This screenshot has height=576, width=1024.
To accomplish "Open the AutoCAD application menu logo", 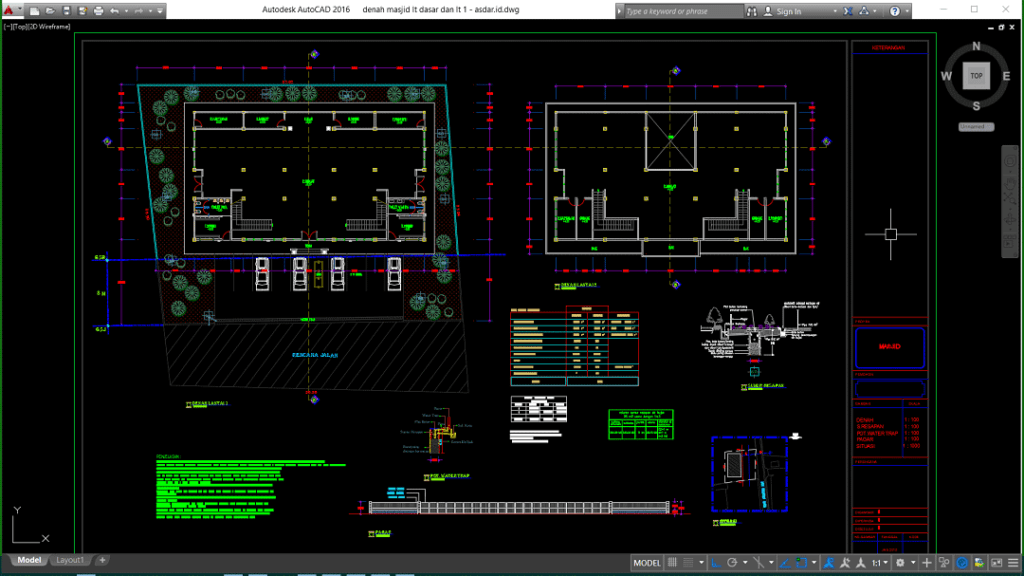I will (8, 11).
